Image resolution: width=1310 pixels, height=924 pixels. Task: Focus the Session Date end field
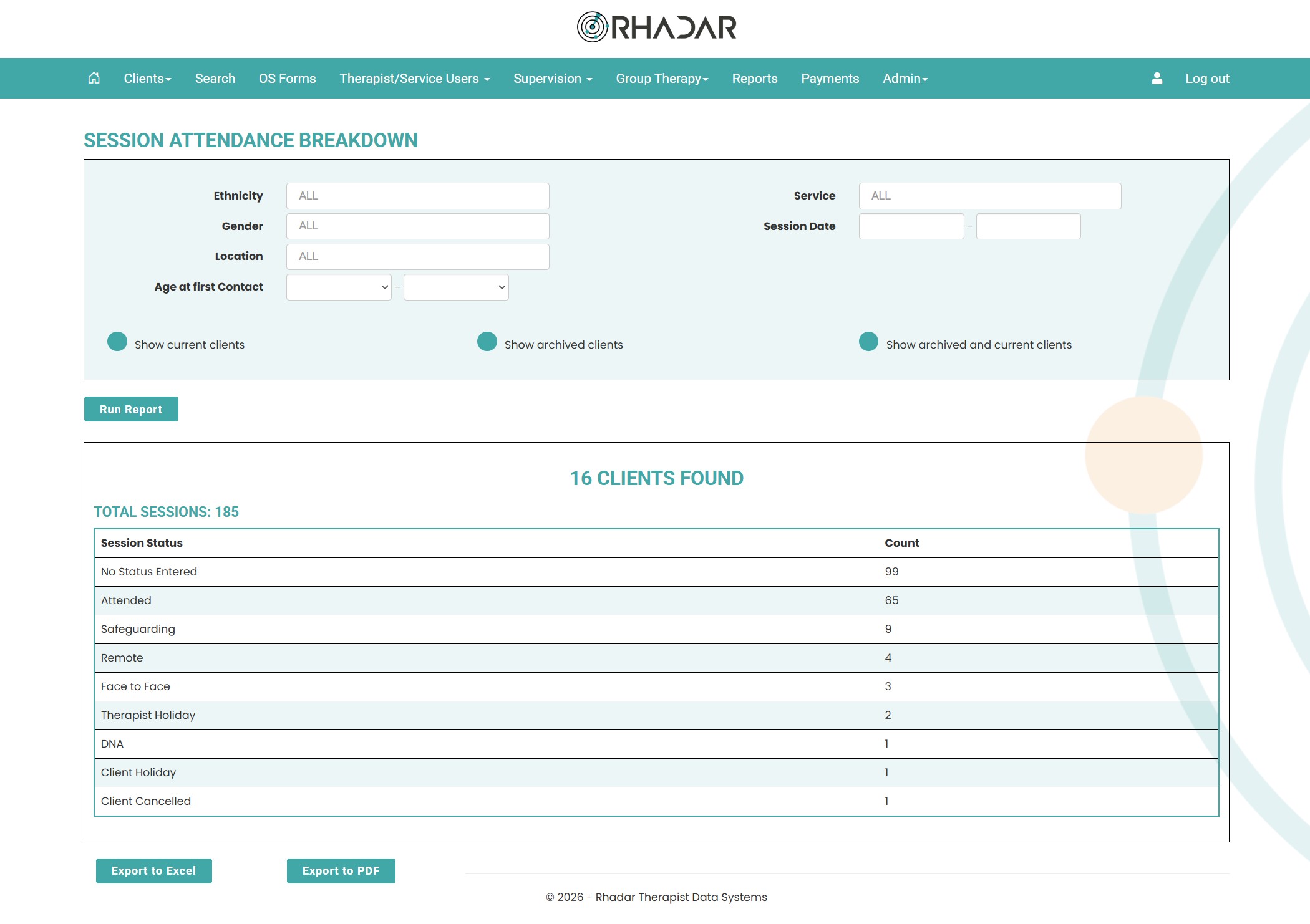pos(1029,226)
